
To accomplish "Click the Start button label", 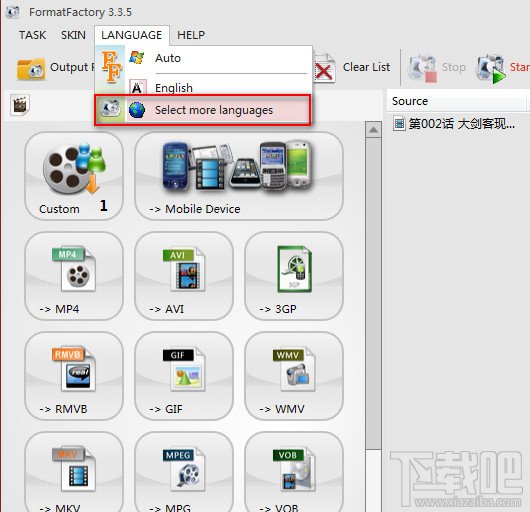I will point(520,67).
